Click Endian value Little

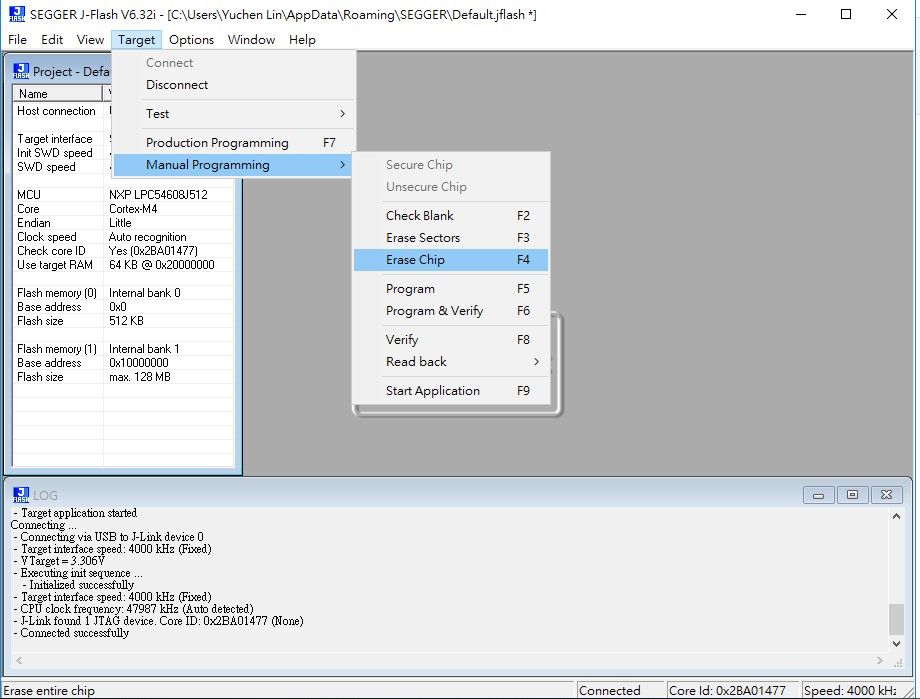click(120, 223)
